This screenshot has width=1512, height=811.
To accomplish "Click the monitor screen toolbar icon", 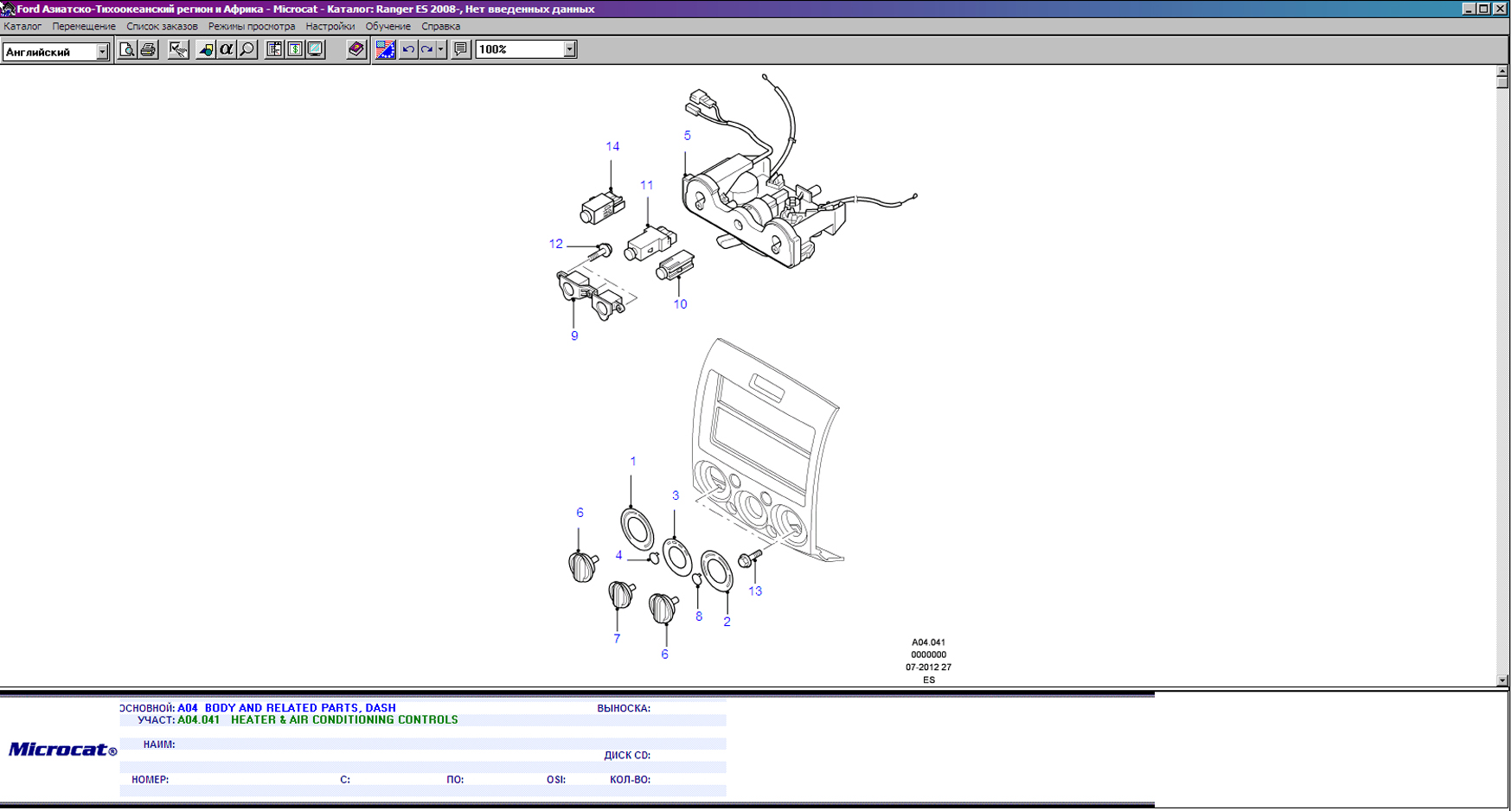I will tap(316, 49).
